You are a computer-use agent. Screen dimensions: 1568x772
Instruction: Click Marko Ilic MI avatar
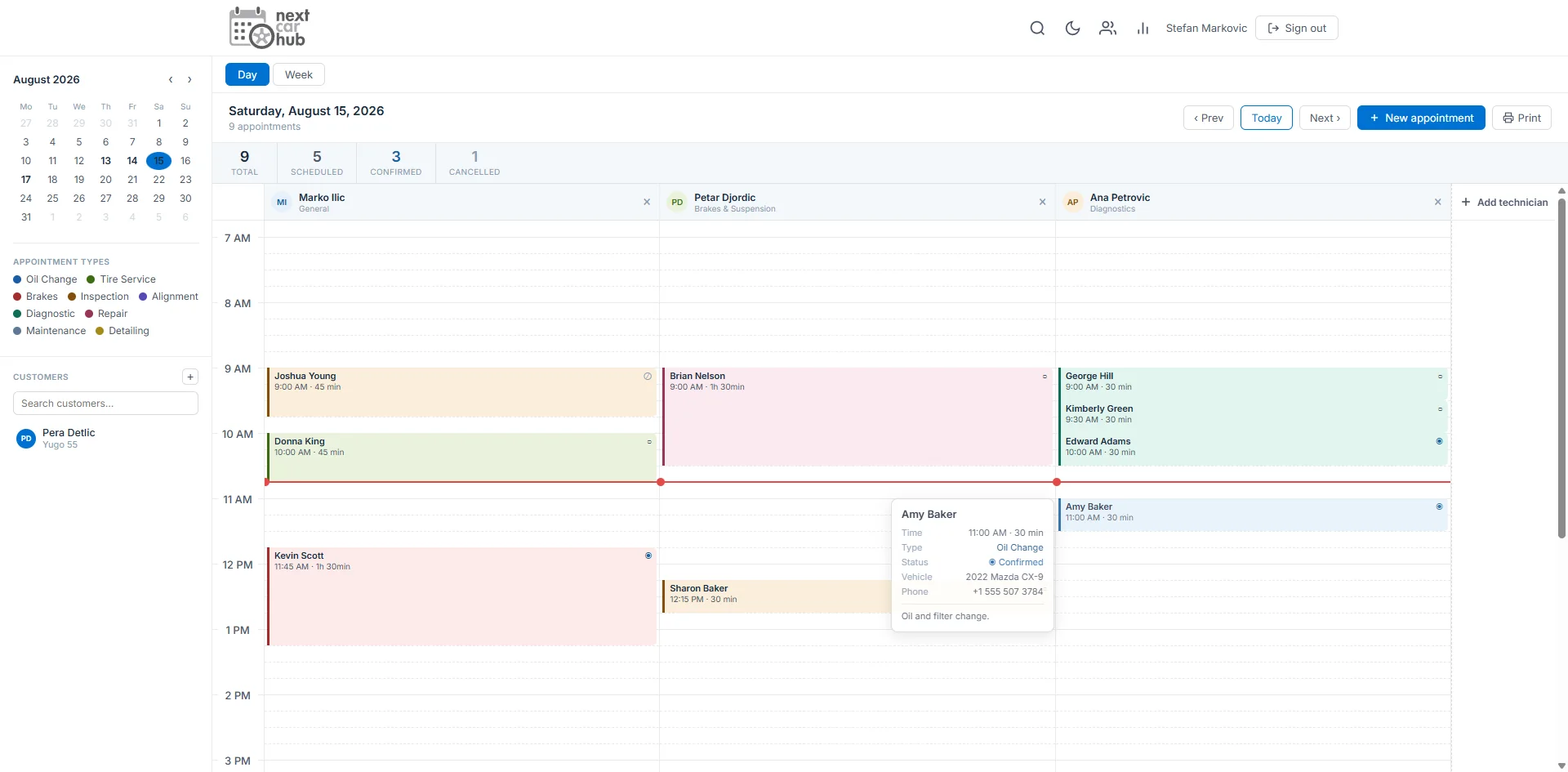pyautogui.click(x=282, y=202)
